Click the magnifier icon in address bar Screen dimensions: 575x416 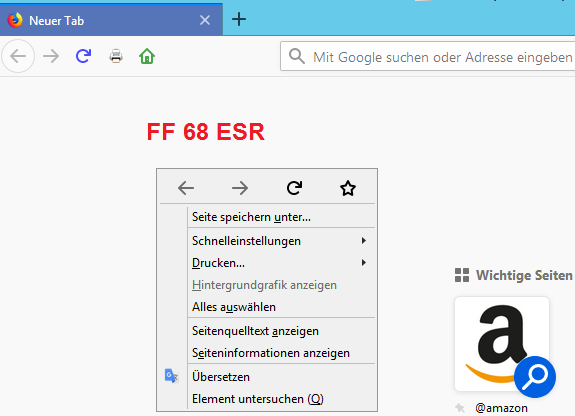(297, 56)
